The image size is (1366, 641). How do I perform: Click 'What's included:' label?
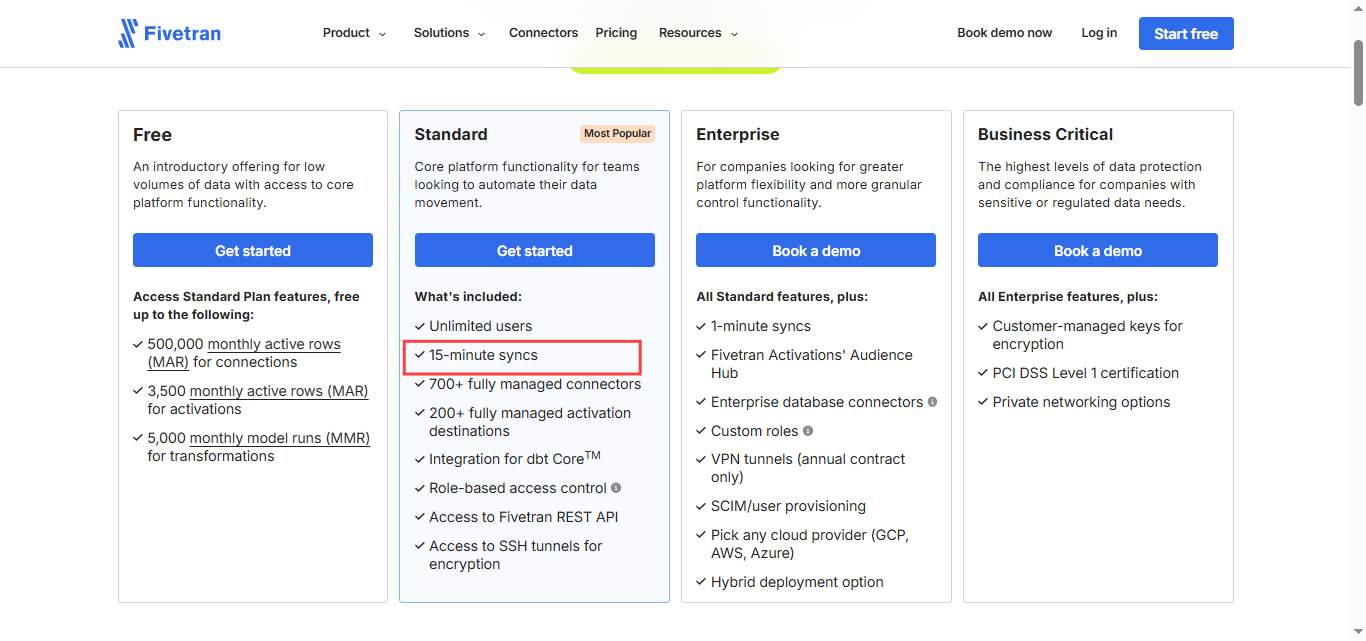[x=468, y=297]
